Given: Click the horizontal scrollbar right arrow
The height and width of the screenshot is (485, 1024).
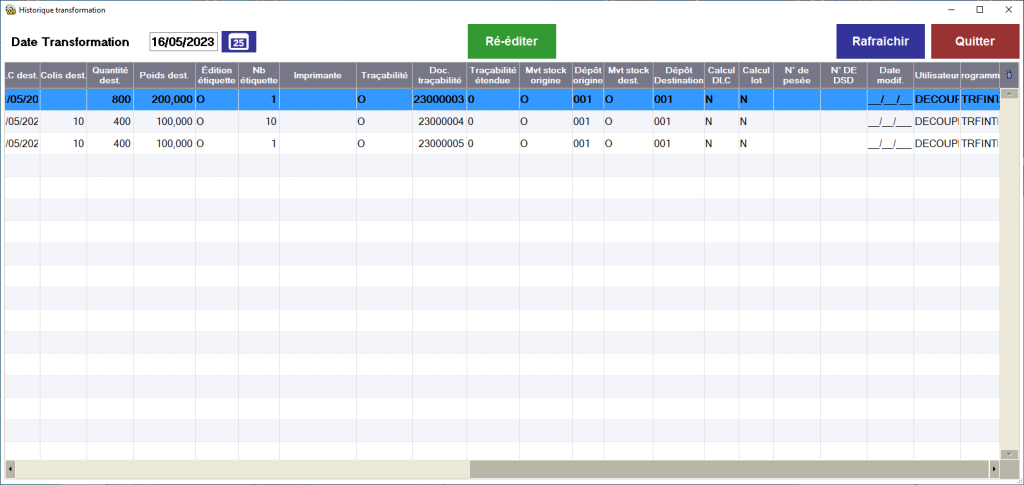Looking at the screenshot, I should click(x=994, y=468).
